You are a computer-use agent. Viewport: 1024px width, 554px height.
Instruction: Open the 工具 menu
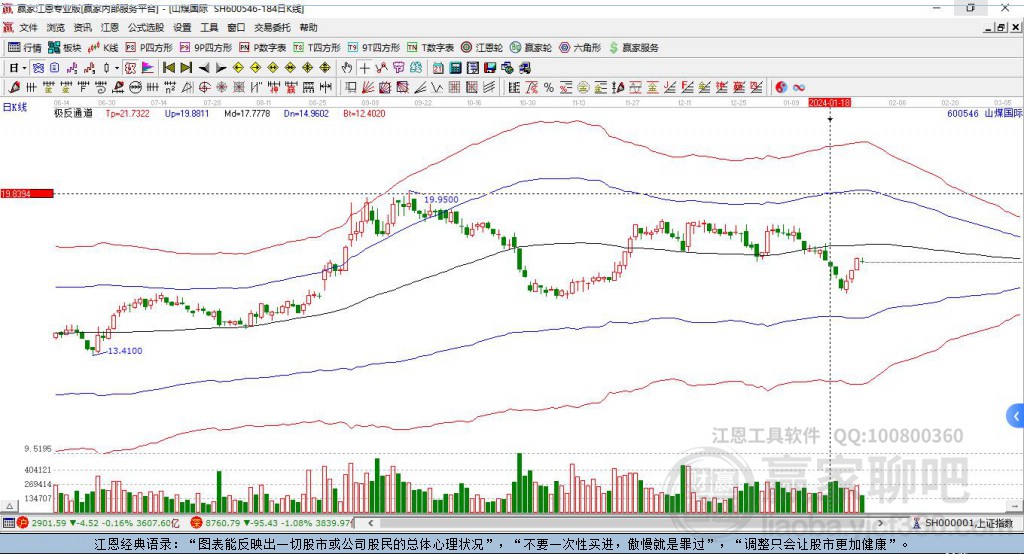click(209, 27)
